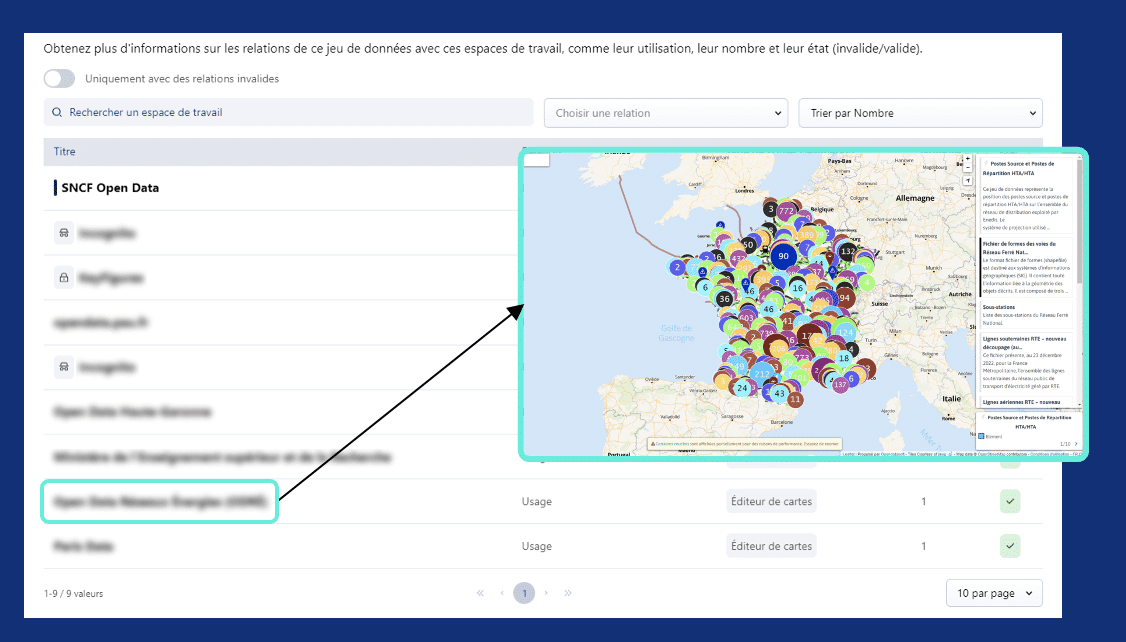Click map zoom out minus button

[967, 169]
